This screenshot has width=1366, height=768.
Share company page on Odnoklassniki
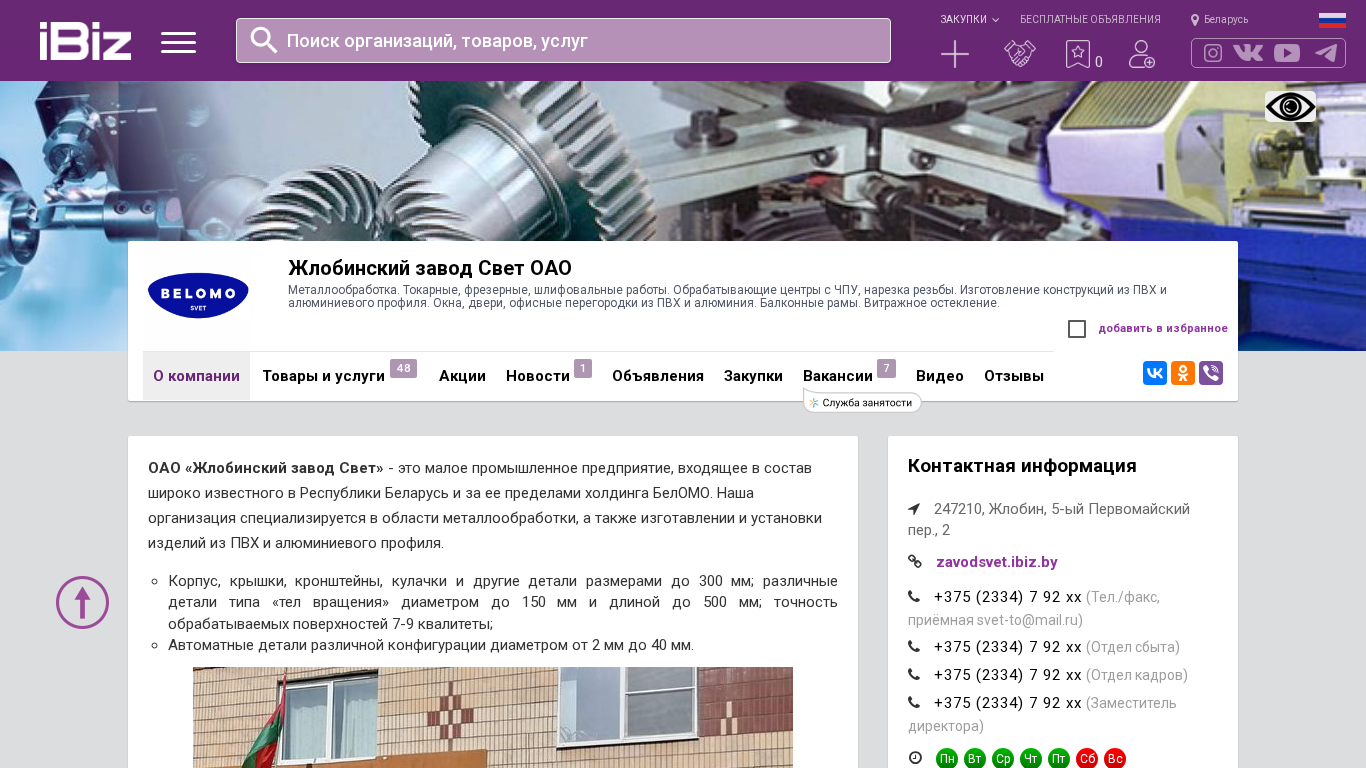tap(1183, 373)
